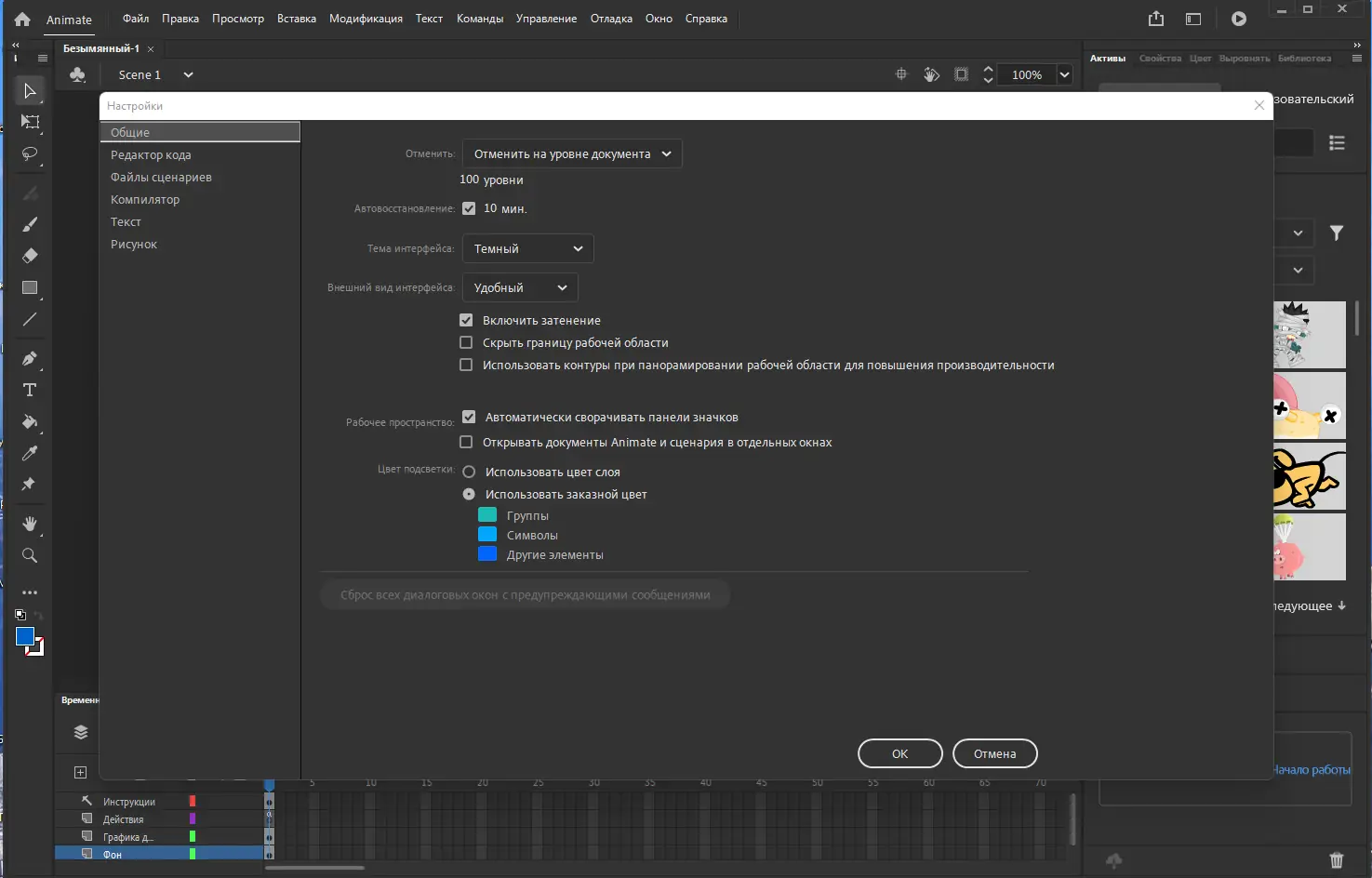
Task: Uncheck Включить затенение
Action: click(466, 320)
